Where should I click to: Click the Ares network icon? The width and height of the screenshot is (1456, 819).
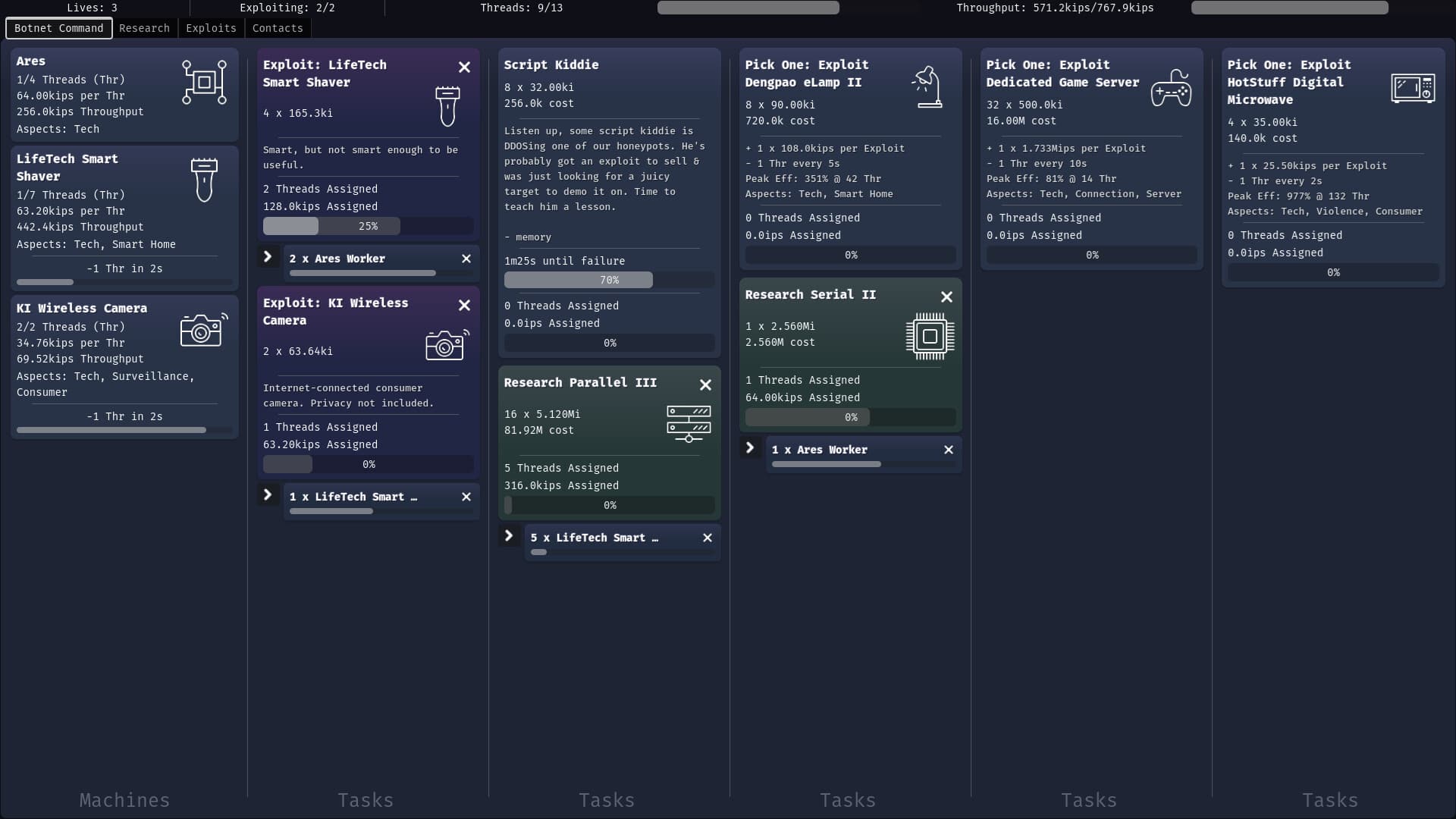[203, 82]
